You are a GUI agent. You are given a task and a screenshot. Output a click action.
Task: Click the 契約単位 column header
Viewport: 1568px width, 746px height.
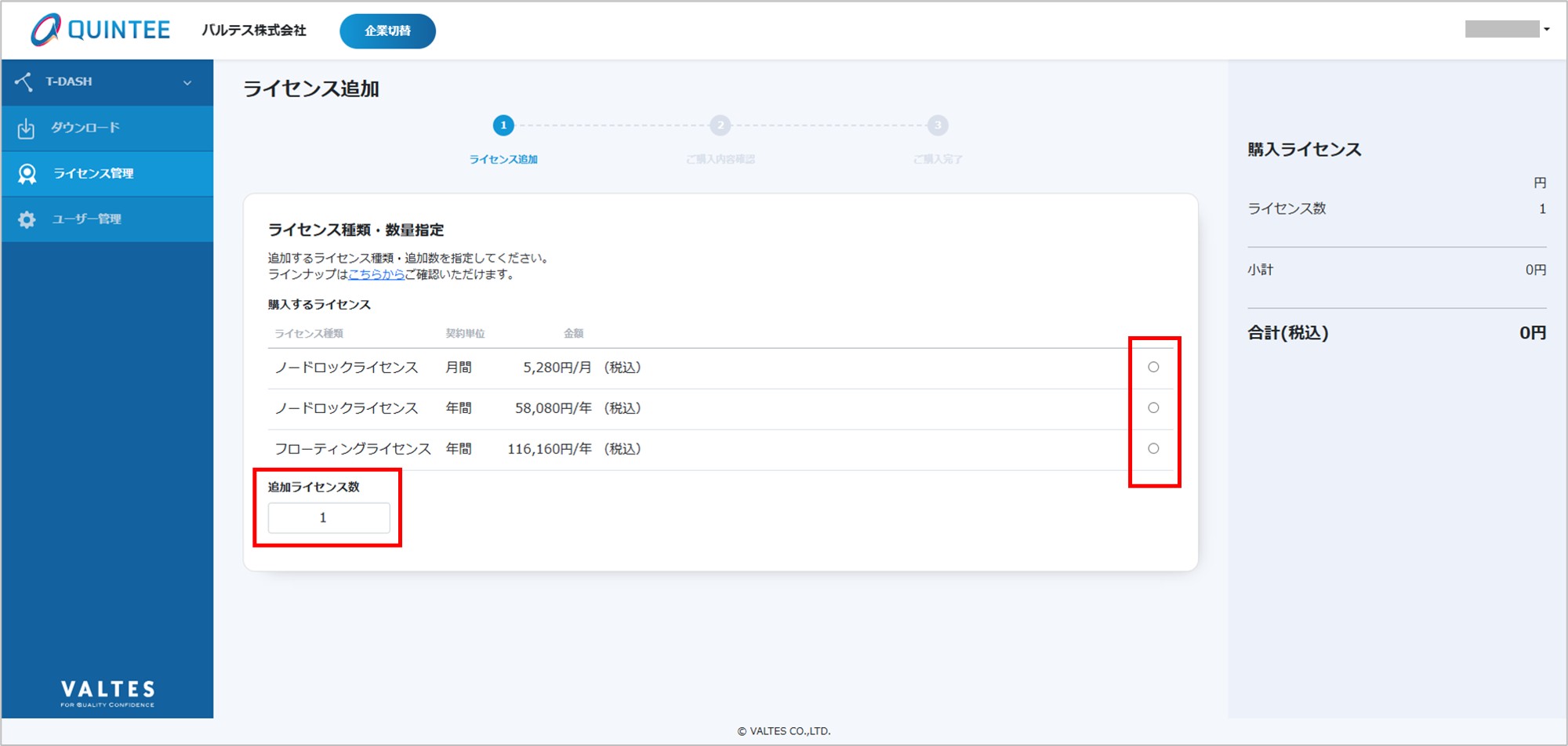(466, 333)
